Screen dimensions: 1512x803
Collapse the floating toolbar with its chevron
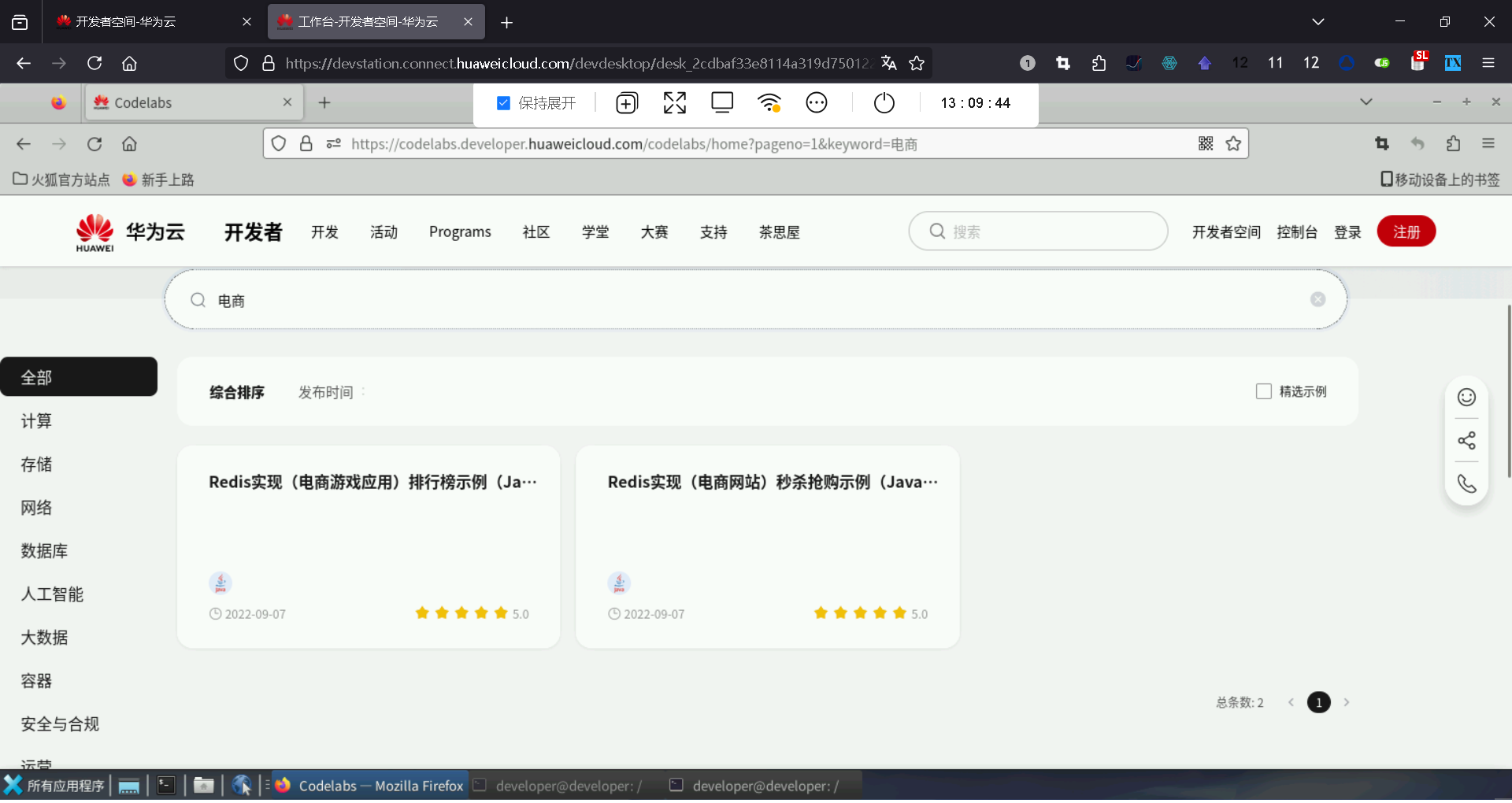pyautogui.click(x=1366, y=102)
